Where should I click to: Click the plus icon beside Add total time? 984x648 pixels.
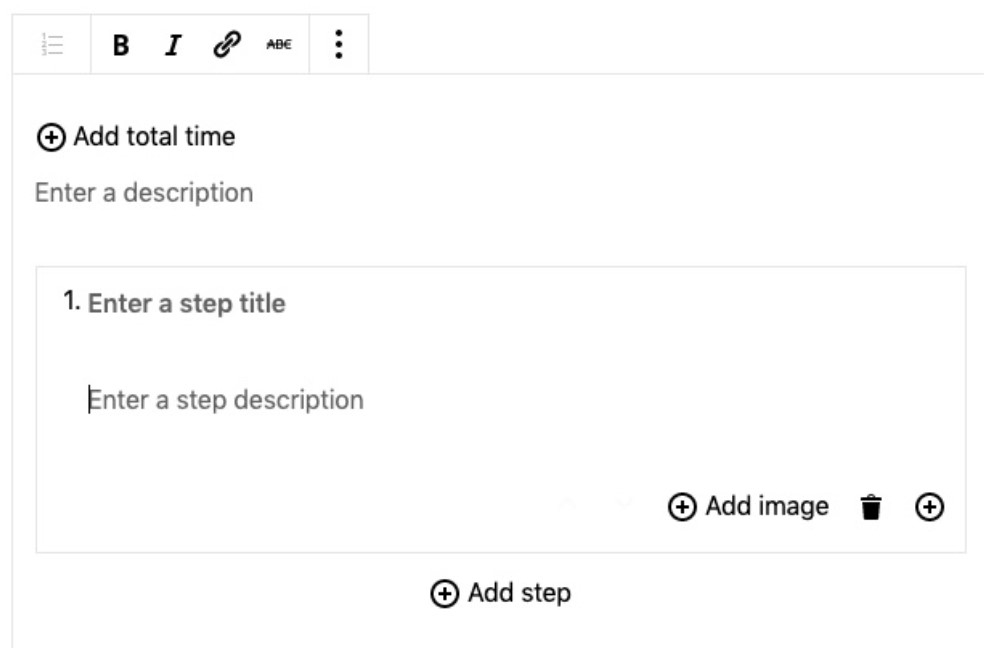pos(49,137)
